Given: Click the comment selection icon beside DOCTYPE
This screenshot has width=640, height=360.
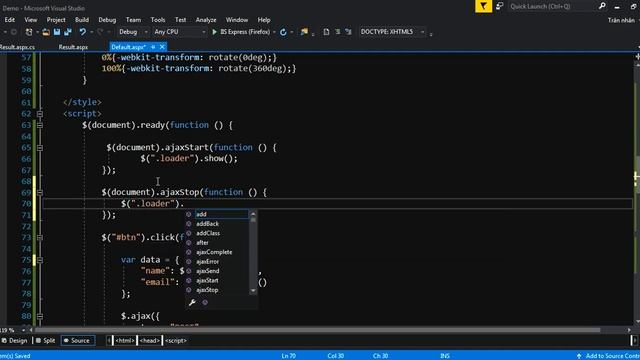Looking at the screenshot, I should pyautogui.click(x=348, y=32).
